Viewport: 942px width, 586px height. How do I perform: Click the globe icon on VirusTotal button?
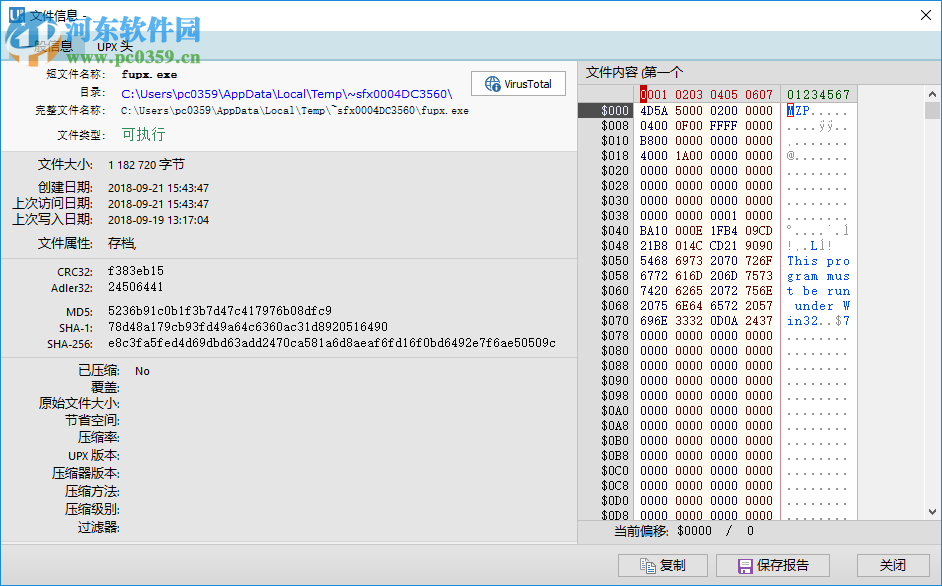(493, 84)
